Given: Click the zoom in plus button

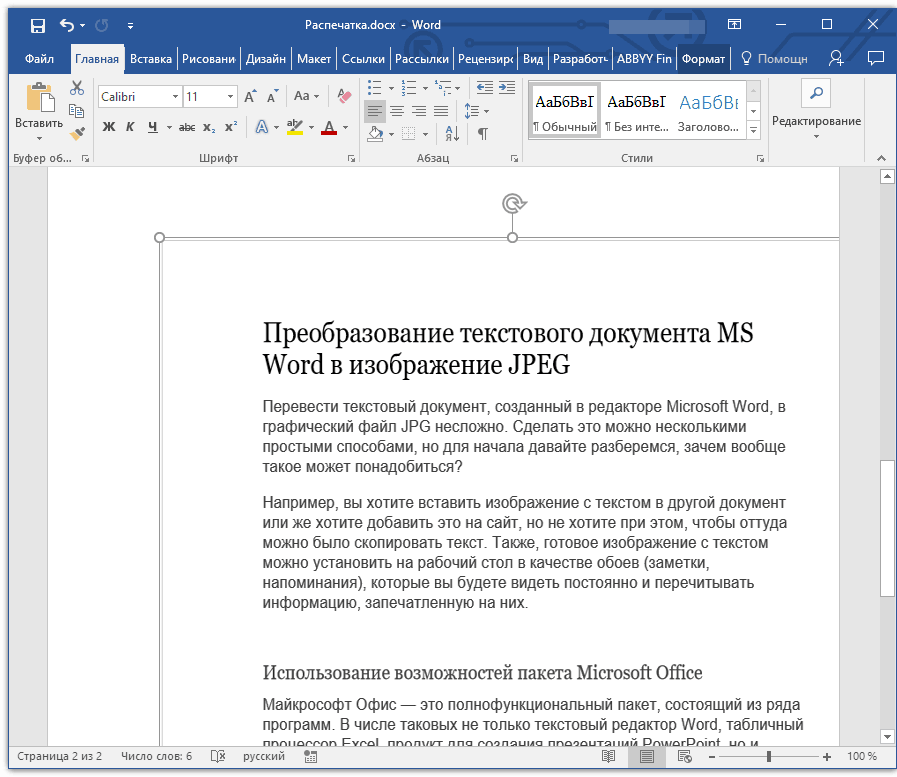Looking at the screenshot, I should point(827,756).
